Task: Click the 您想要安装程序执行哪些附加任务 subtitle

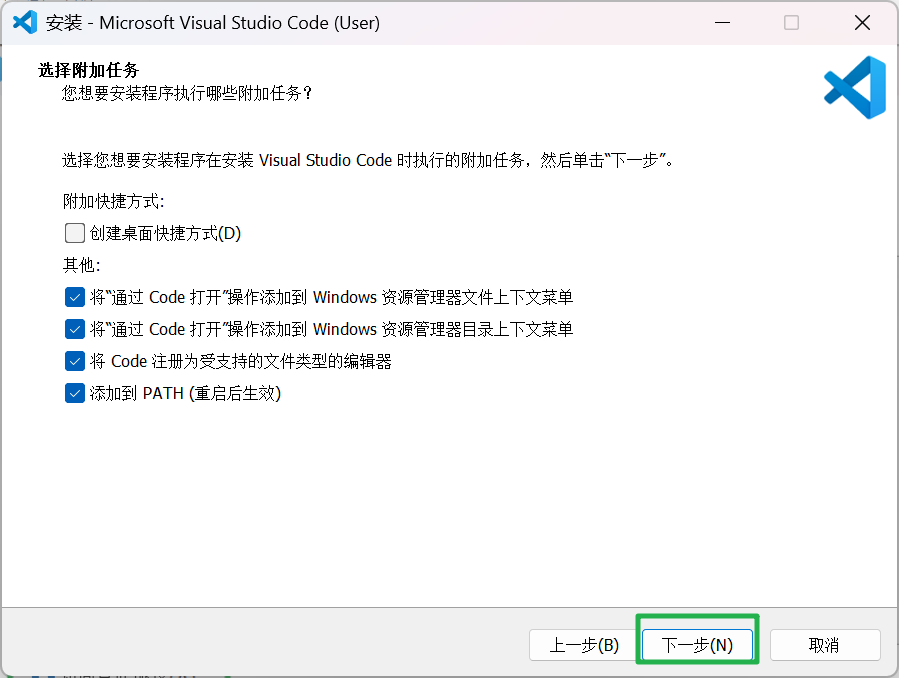Action: click(187, 93)
